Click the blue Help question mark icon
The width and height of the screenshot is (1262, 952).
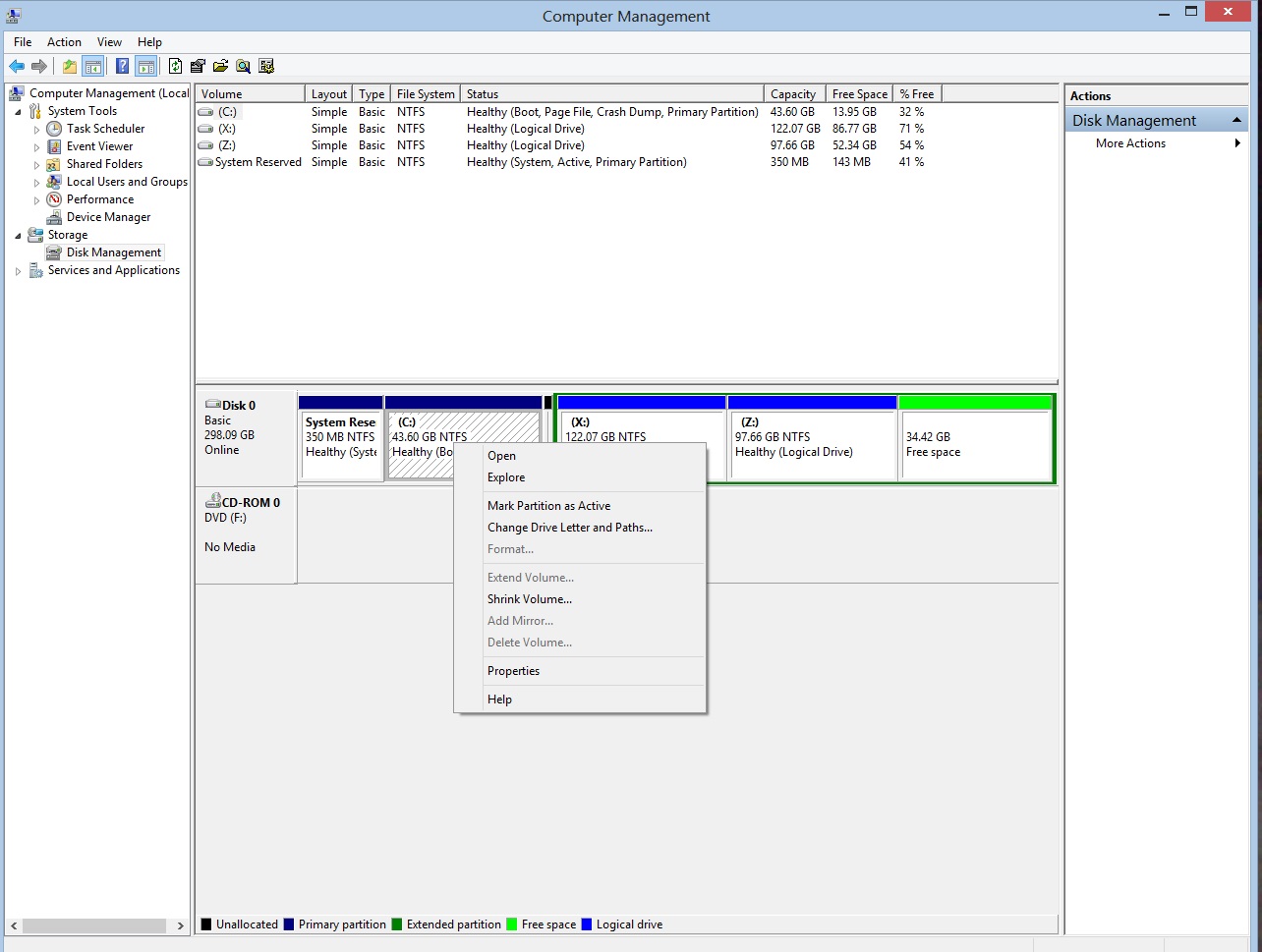coord(122,67)
